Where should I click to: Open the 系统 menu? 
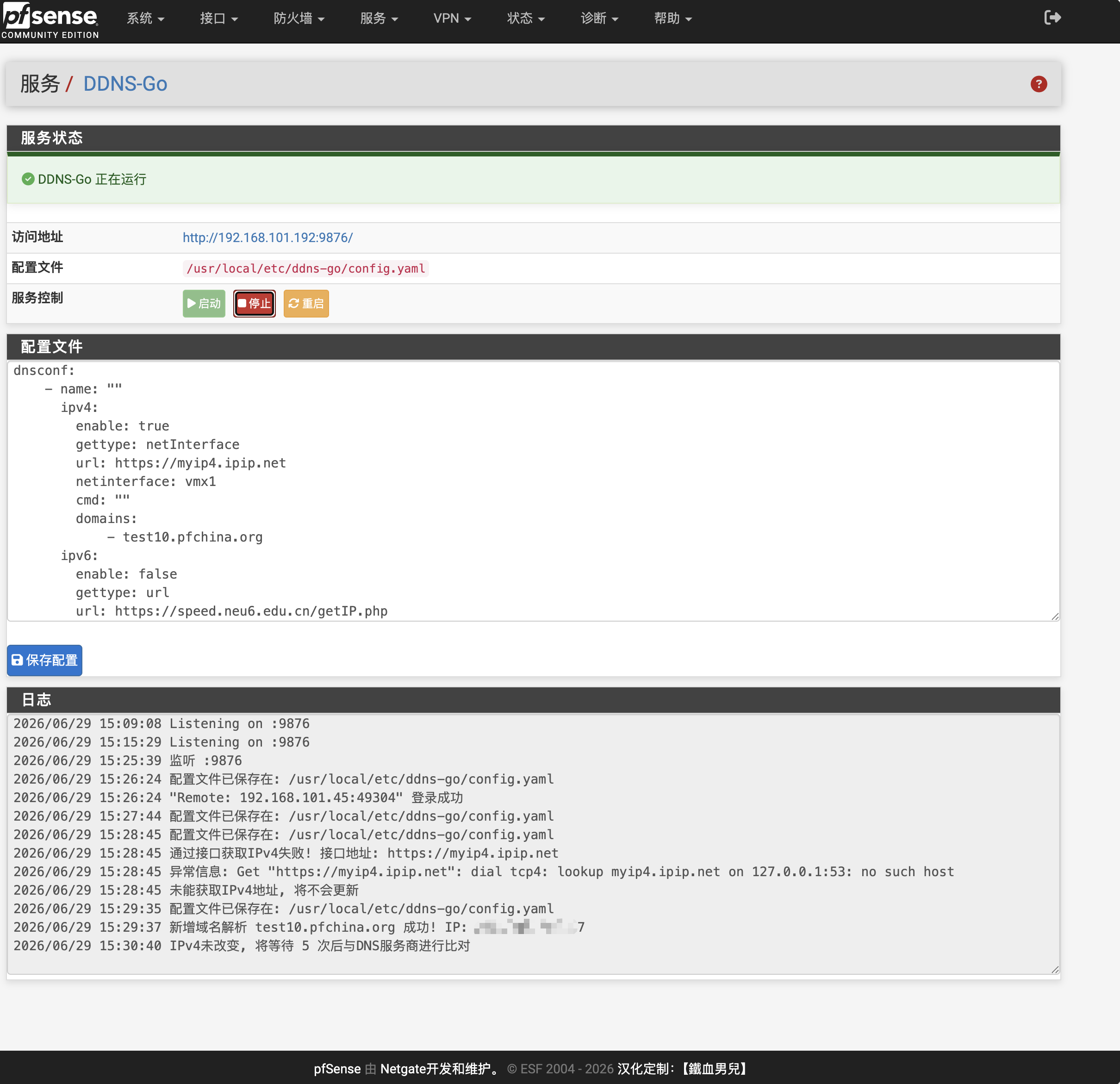click(x=145, y=19)
